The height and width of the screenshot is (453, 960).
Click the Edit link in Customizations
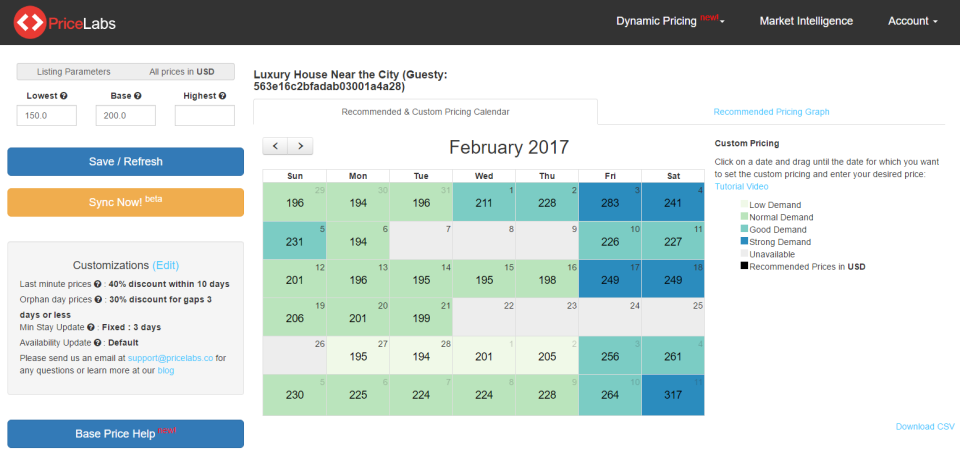coord(166,265)
